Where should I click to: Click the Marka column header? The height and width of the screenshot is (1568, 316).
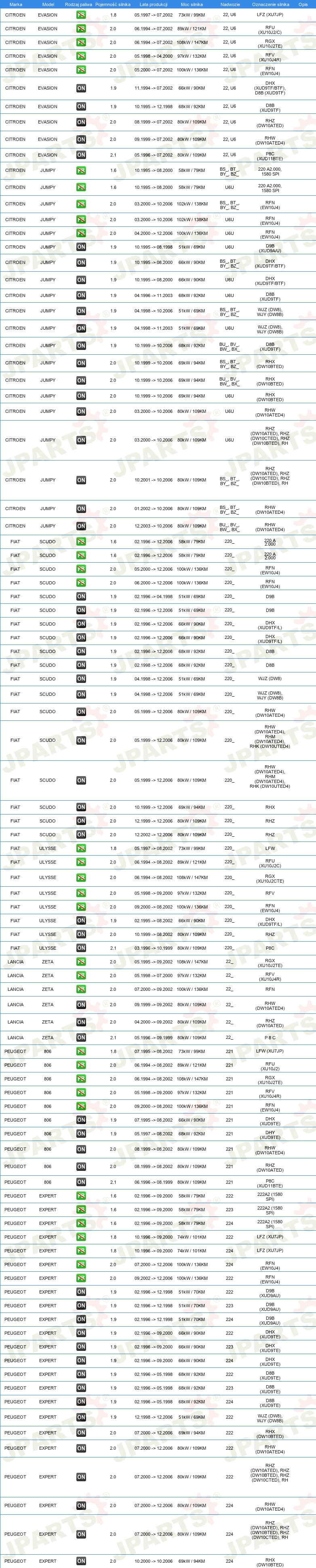pyautogui.click(x=16, y=4)
